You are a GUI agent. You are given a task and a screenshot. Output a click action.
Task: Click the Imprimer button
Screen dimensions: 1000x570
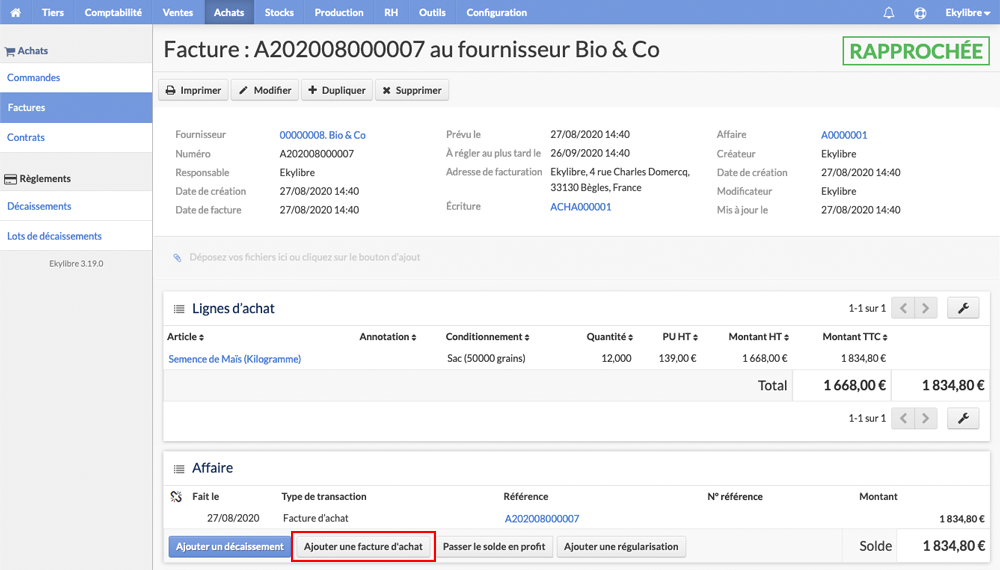(193, 91)
